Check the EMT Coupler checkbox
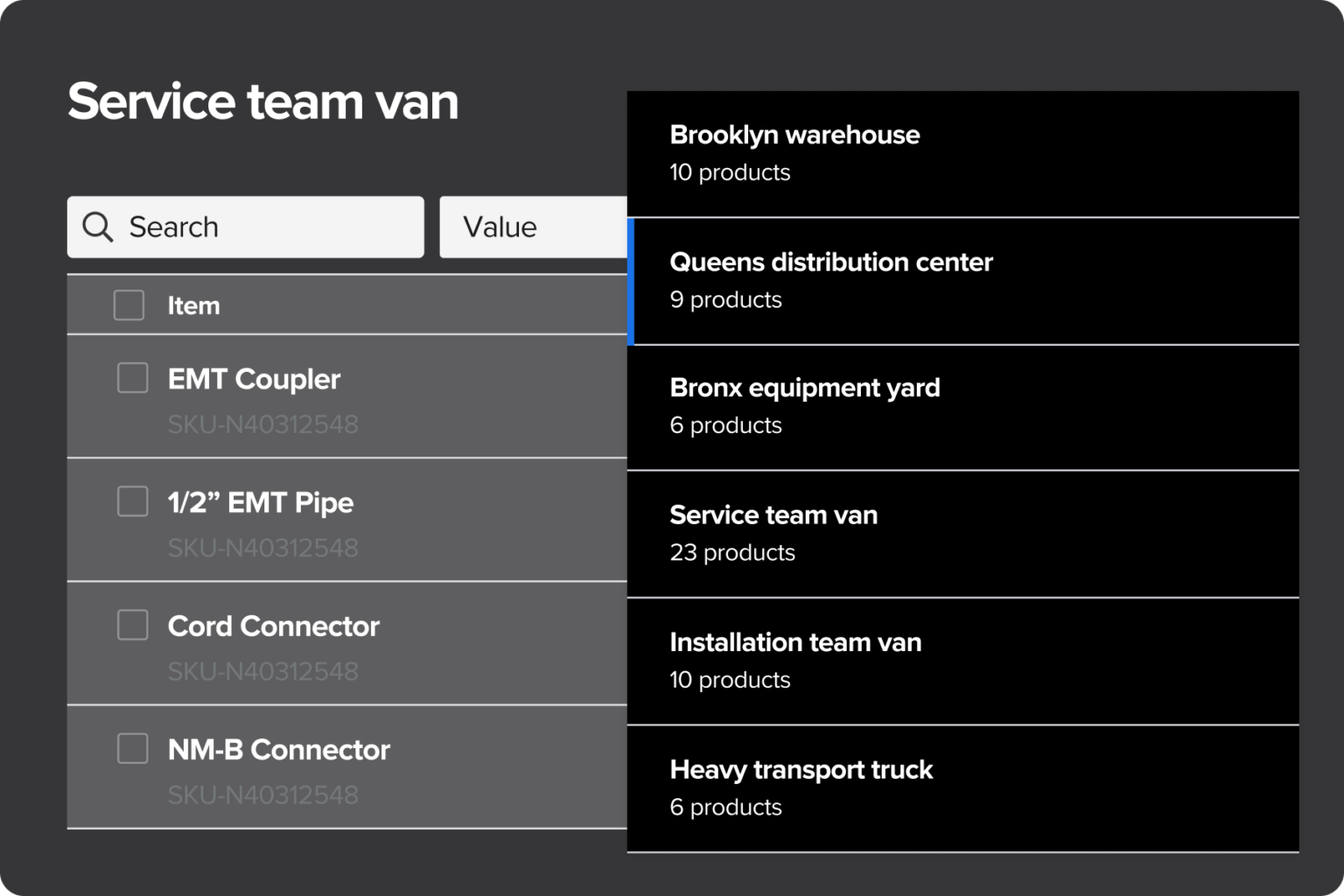Screen dimensions: 1344x896 [132, 378]
